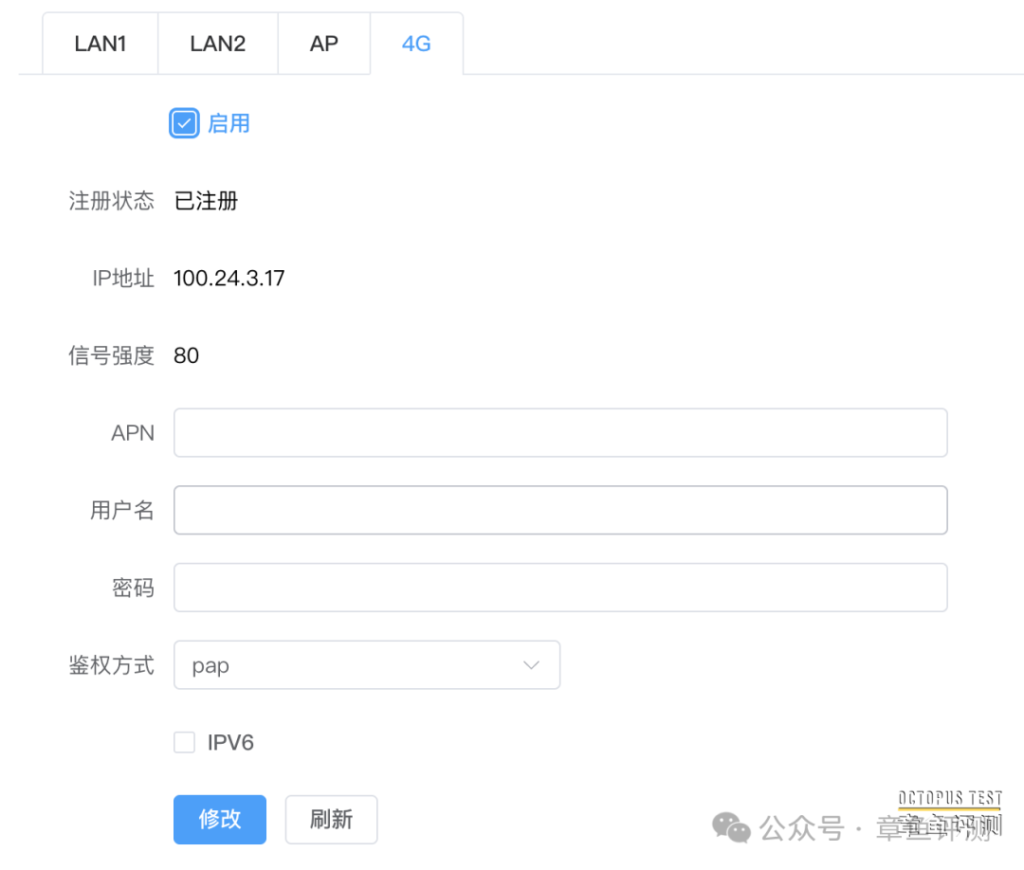
Task: Open the 鉴权方式 authentication dropdown
Action: [367, 664]
